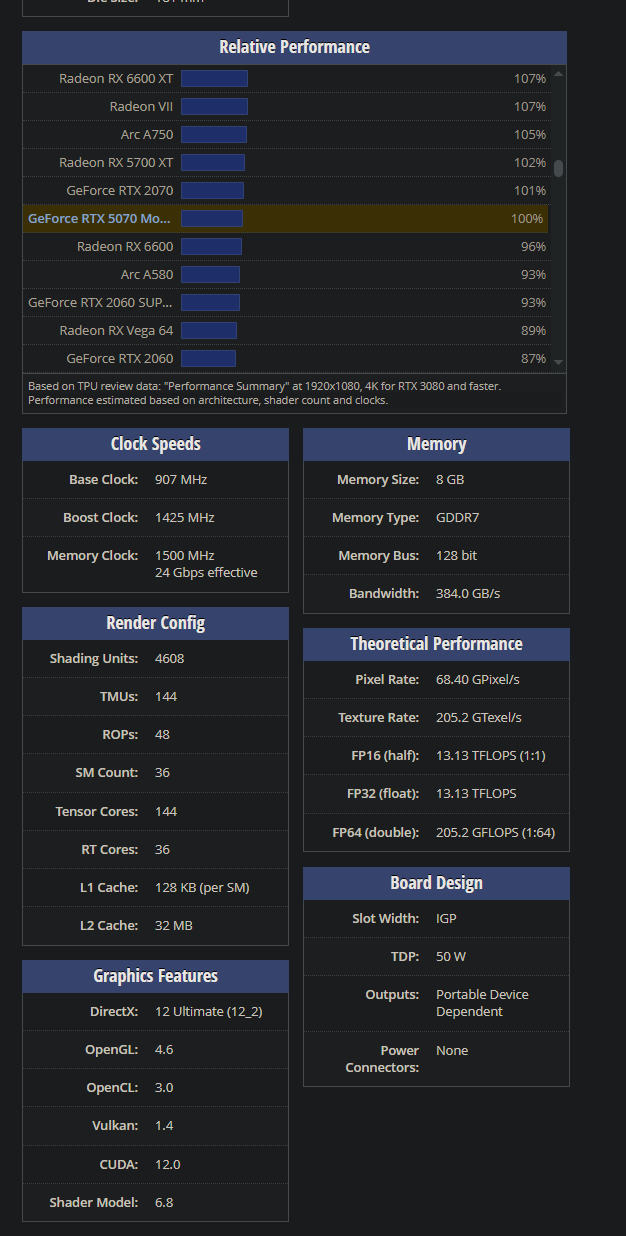Click the Arc A580 link
626x1236 pixels.
pos(147,274)
